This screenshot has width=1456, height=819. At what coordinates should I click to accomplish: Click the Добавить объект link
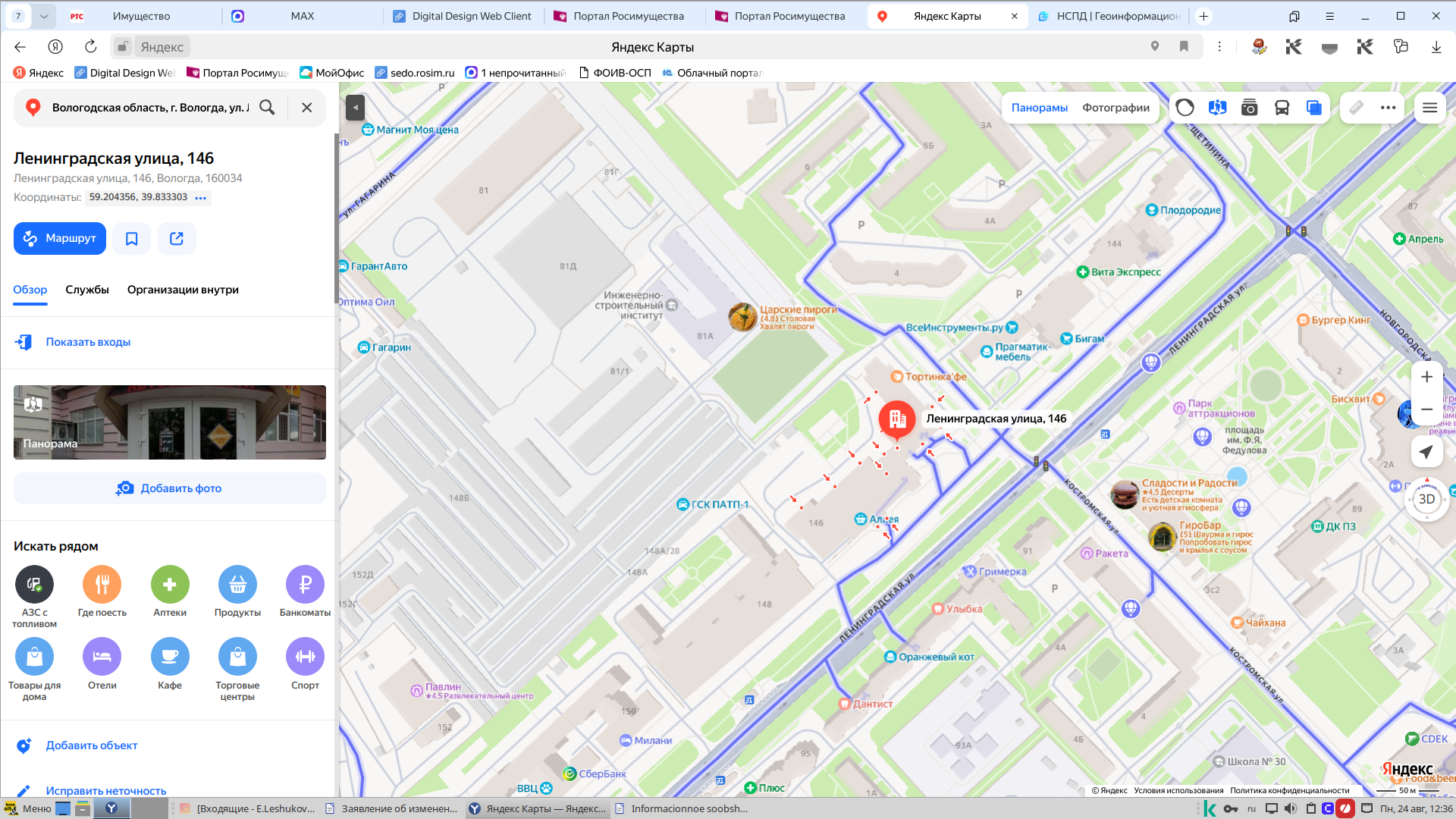92,745
